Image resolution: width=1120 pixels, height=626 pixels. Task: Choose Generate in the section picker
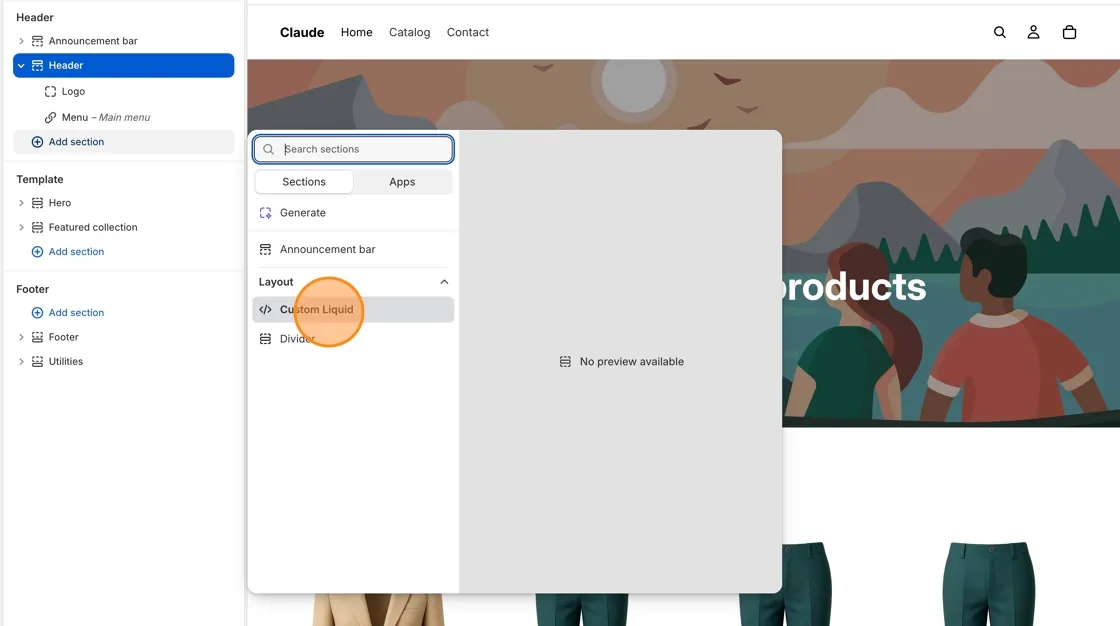pyautogui.click(x=353, y=213)
